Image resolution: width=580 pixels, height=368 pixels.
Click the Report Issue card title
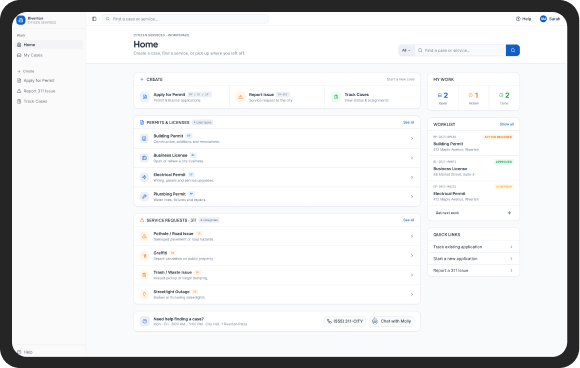261,95
